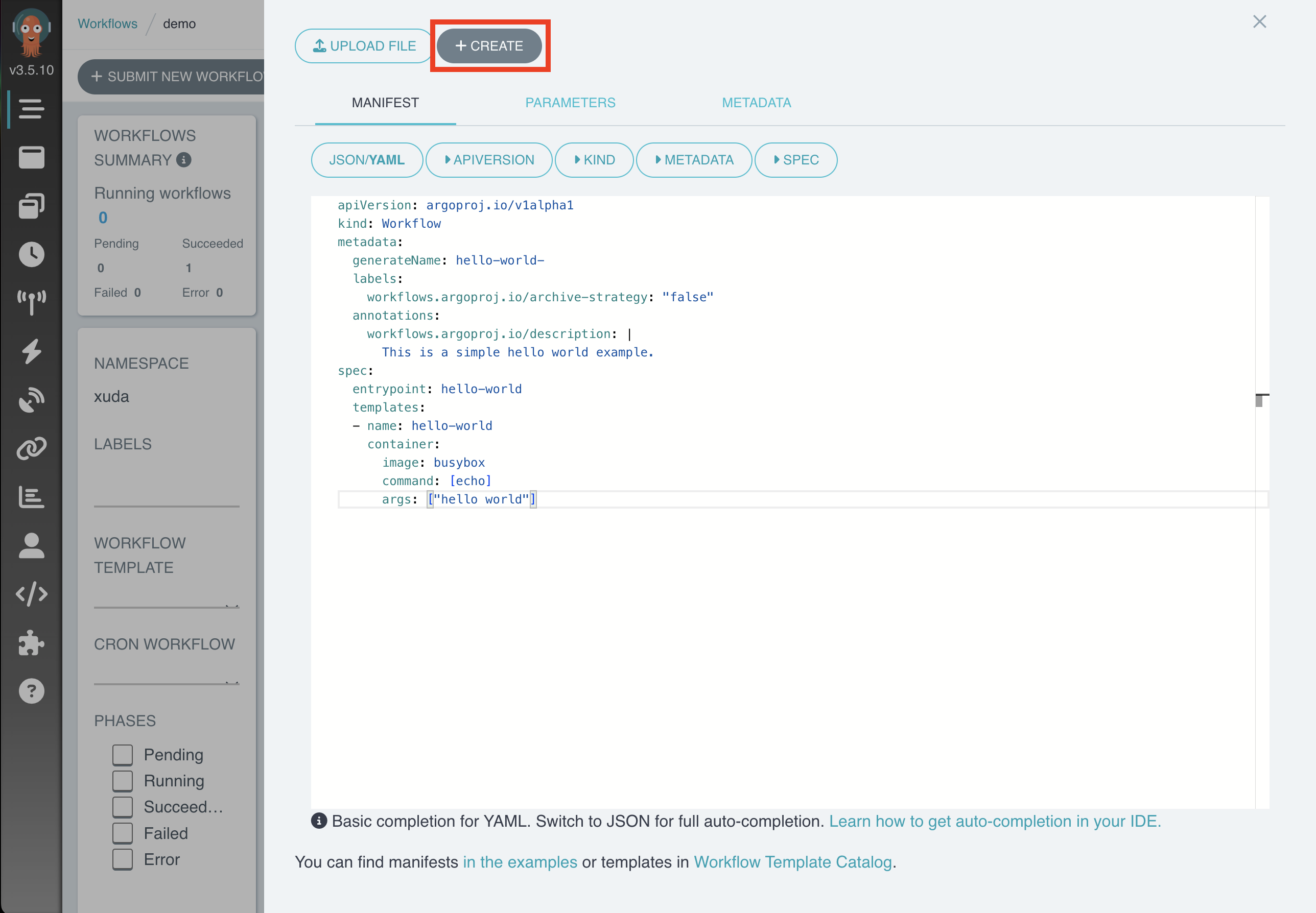This screenshot has width=1316, height=913.
Task: Click the v3.5.10 version label
Action: pyautogui.click(x=32, y=70)
